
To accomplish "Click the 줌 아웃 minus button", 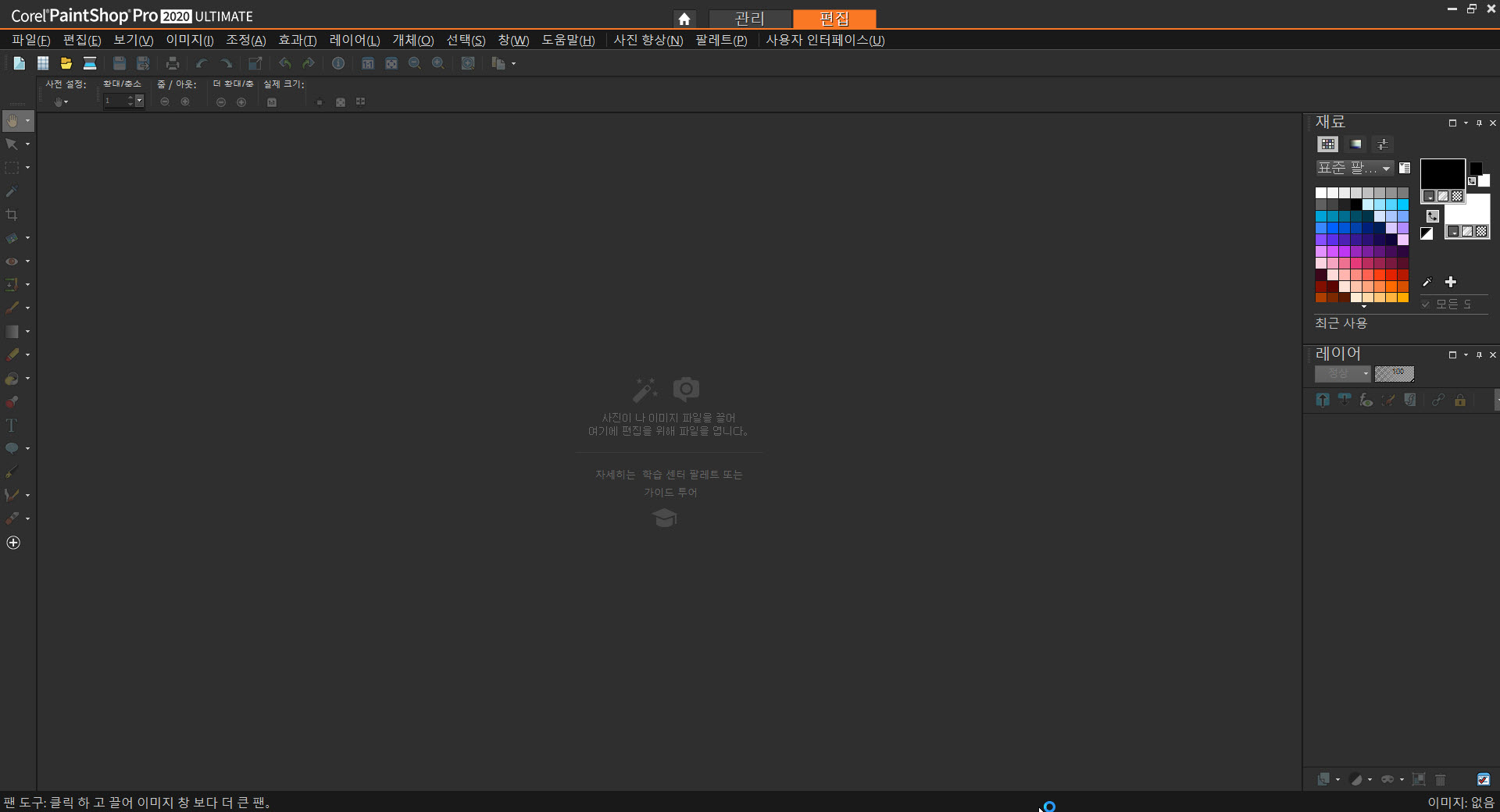I will (x=165, y=102).
